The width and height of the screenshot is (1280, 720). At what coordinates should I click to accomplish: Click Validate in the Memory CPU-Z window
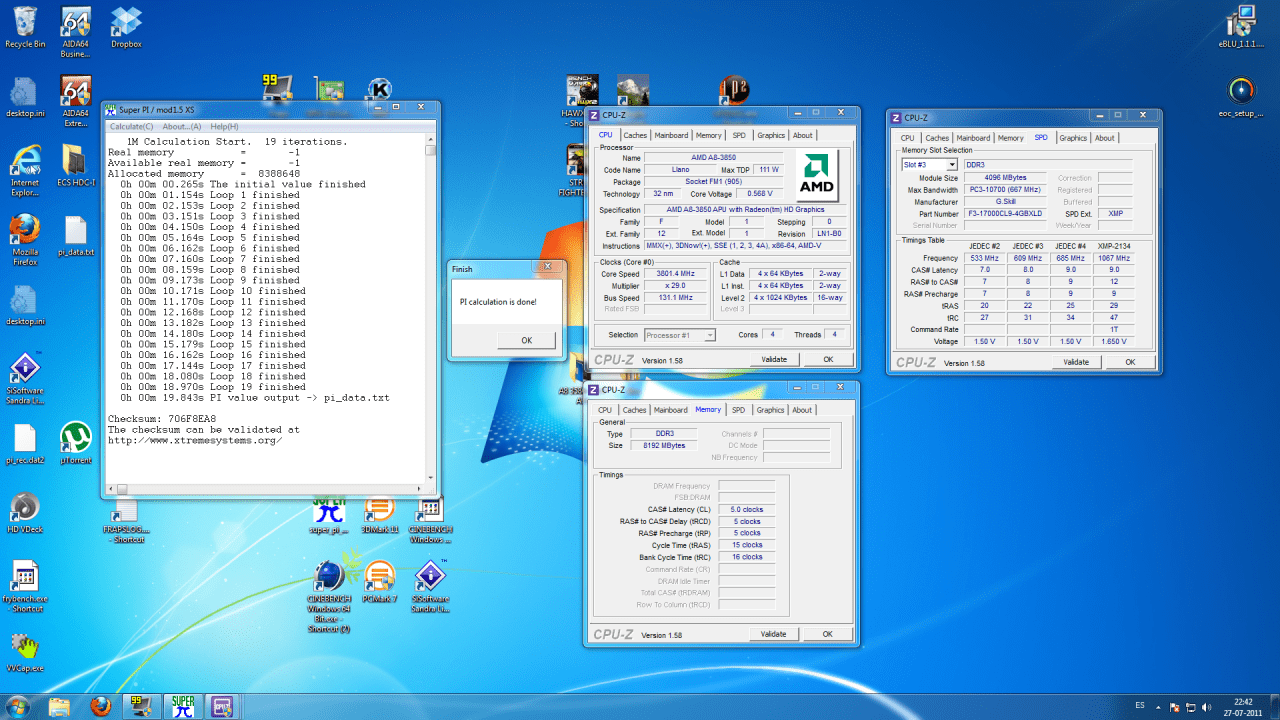[774, 634]
